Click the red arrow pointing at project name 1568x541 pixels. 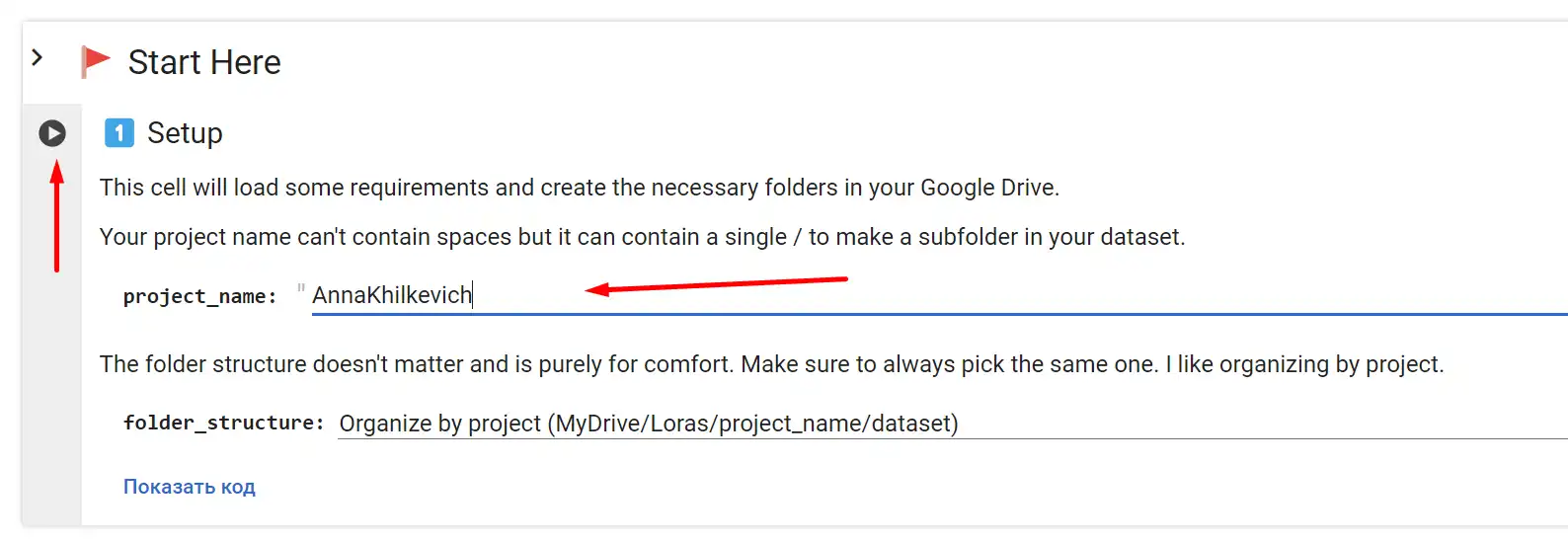(717, 284)
